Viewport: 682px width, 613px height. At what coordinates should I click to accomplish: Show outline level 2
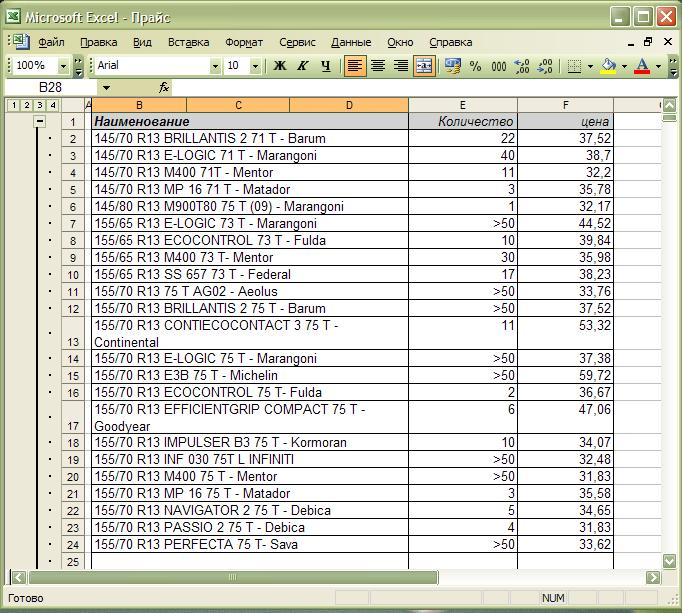point(27,105)
